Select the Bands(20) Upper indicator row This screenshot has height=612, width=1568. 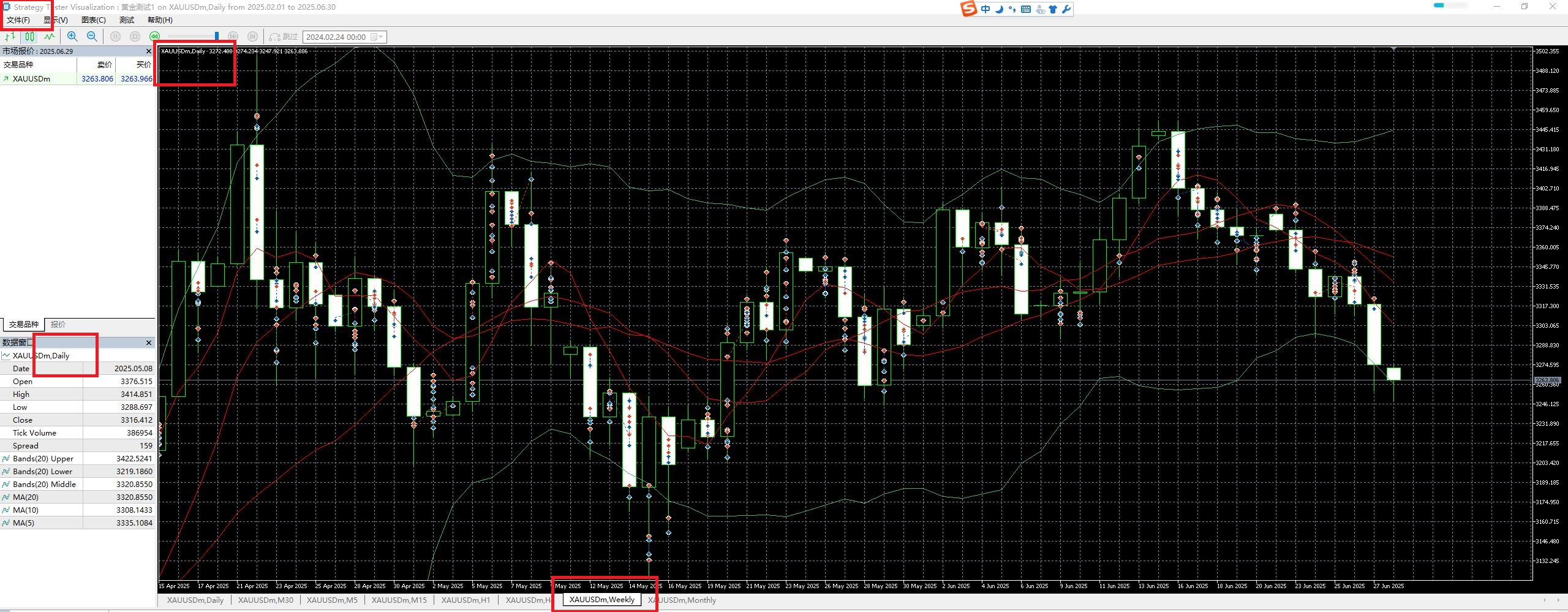point(77,459)
